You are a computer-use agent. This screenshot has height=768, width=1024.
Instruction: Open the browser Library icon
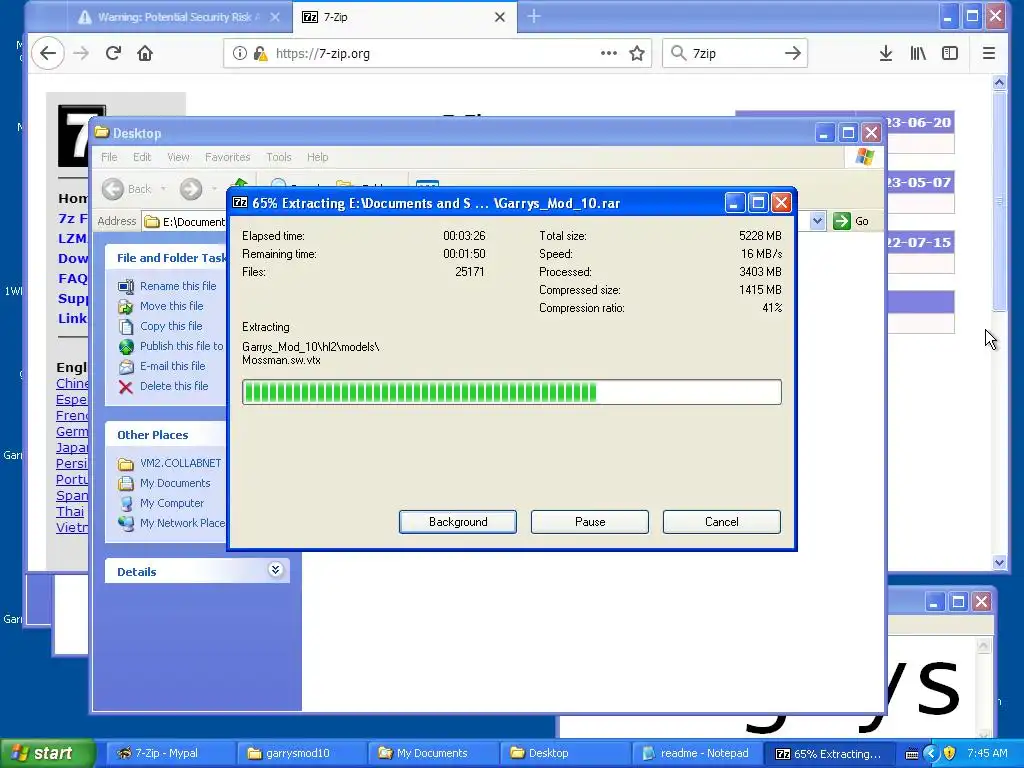tap(918, 53)
